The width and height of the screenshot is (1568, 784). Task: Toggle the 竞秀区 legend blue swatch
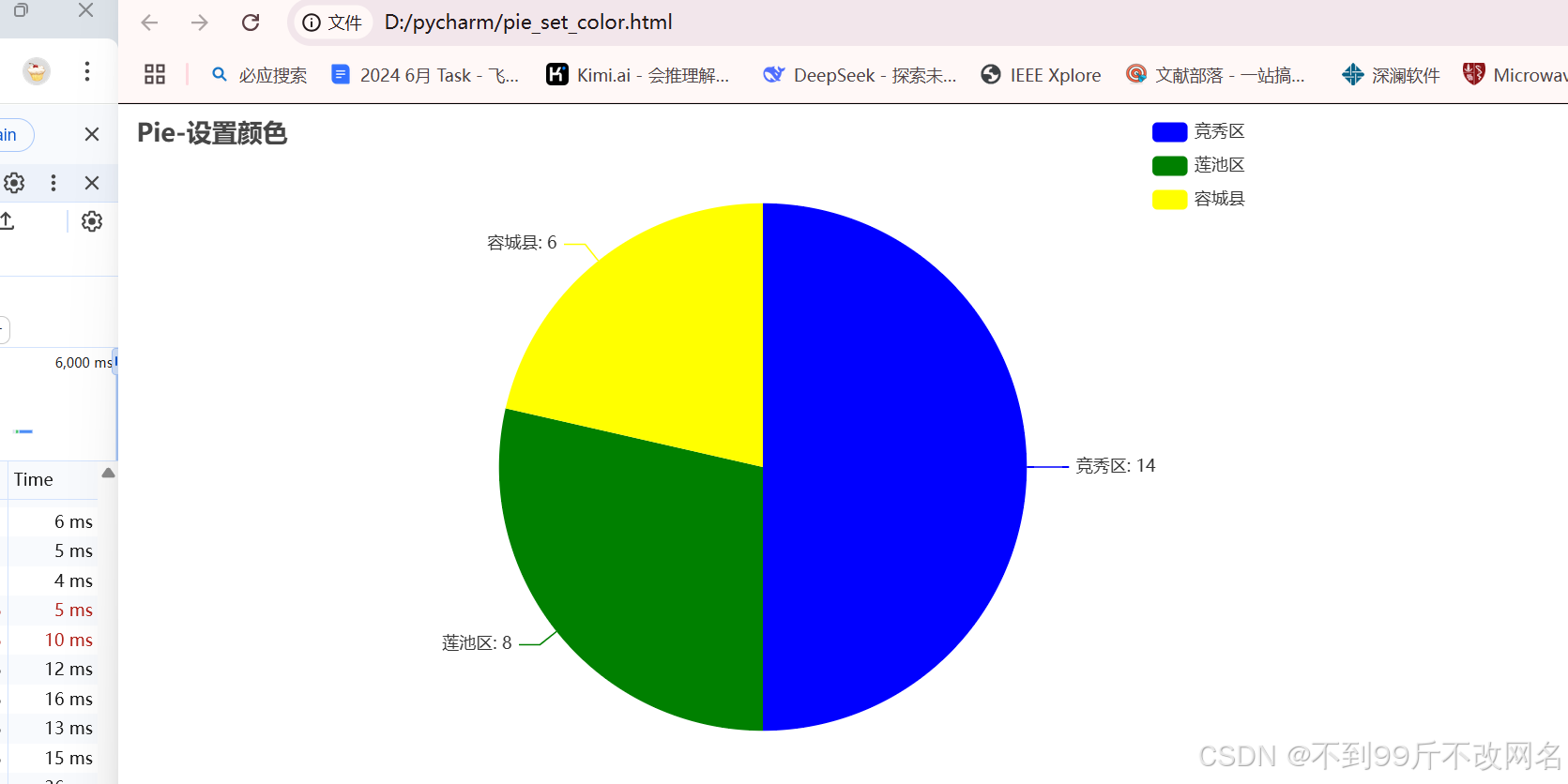coord(1169,131)
